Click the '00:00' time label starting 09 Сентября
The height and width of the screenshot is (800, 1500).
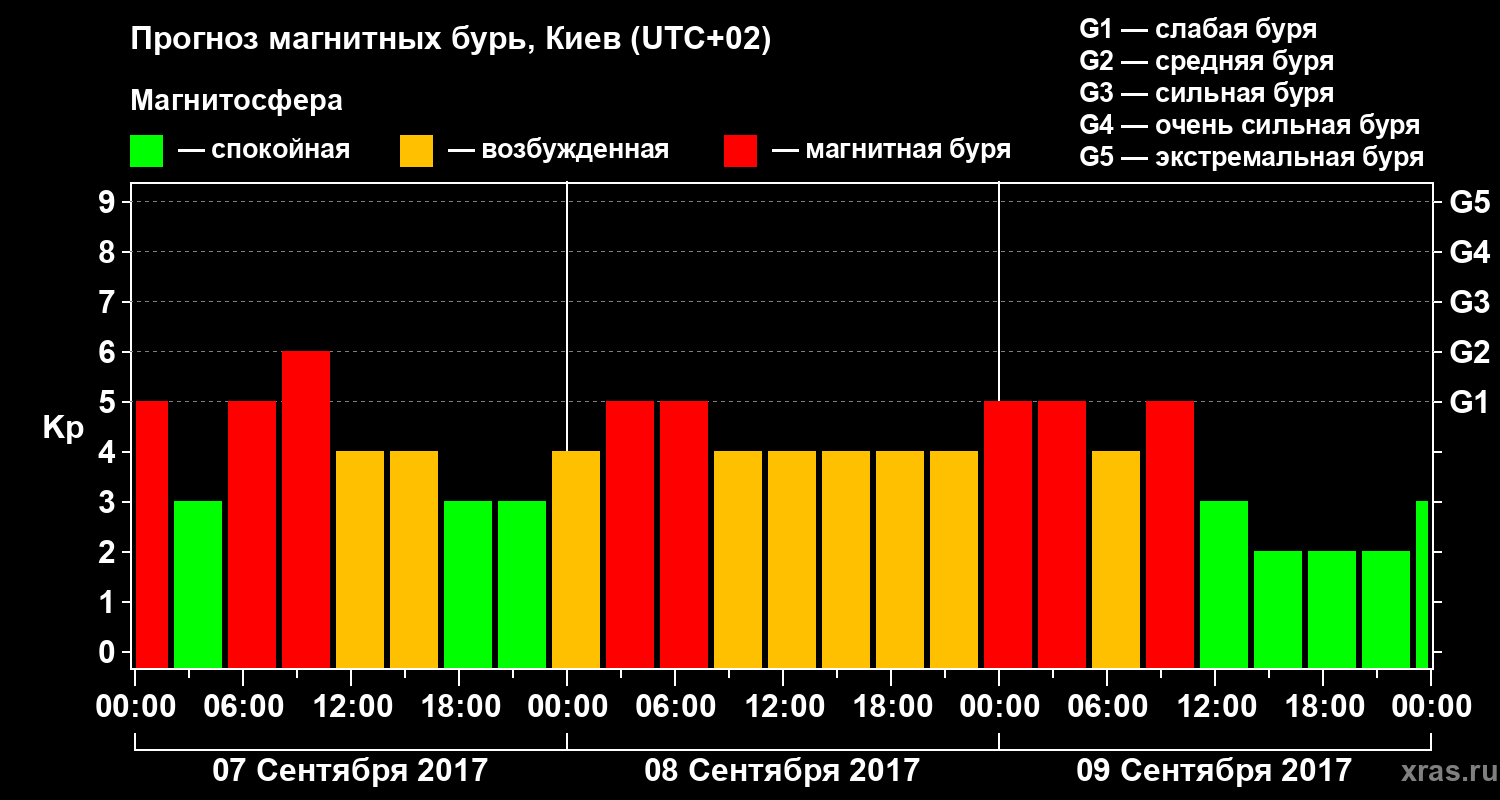998,707
